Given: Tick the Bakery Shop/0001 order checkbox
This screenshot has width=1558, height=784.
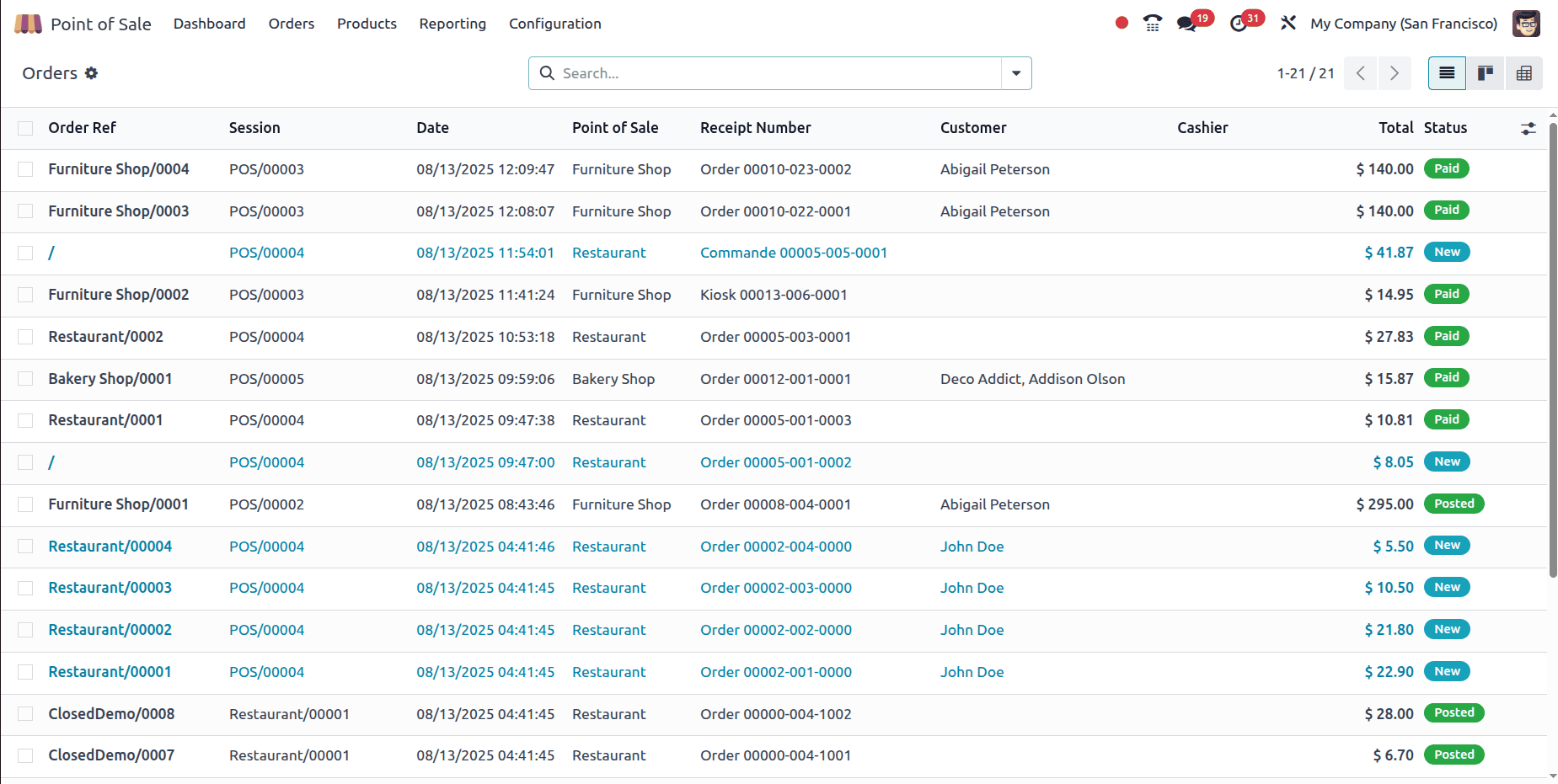Looking at the screenshot, I should tap(25, 379).
